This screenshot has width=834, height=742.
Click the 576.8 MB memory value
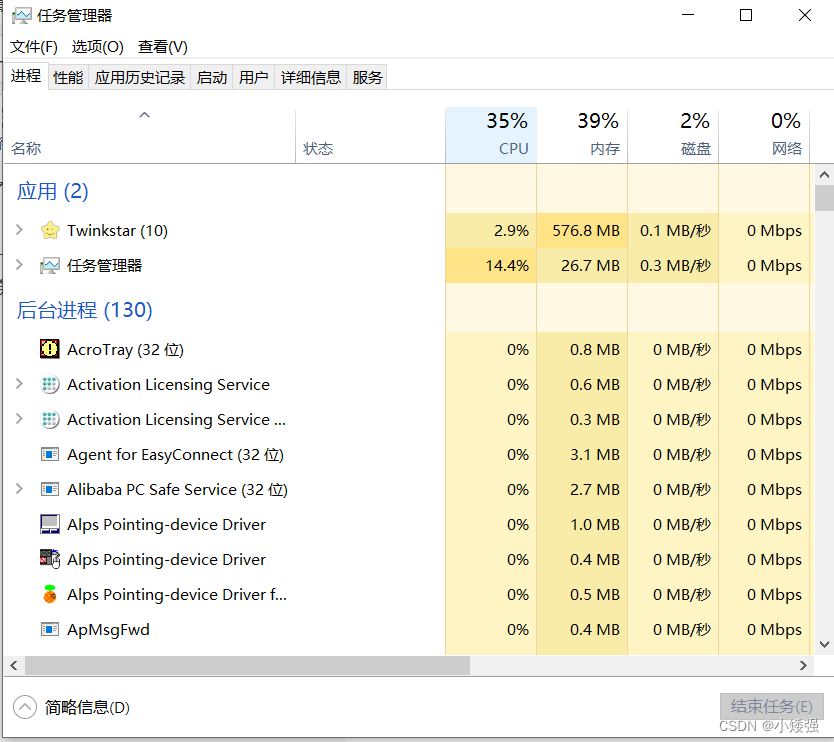(x=586, y=230)
